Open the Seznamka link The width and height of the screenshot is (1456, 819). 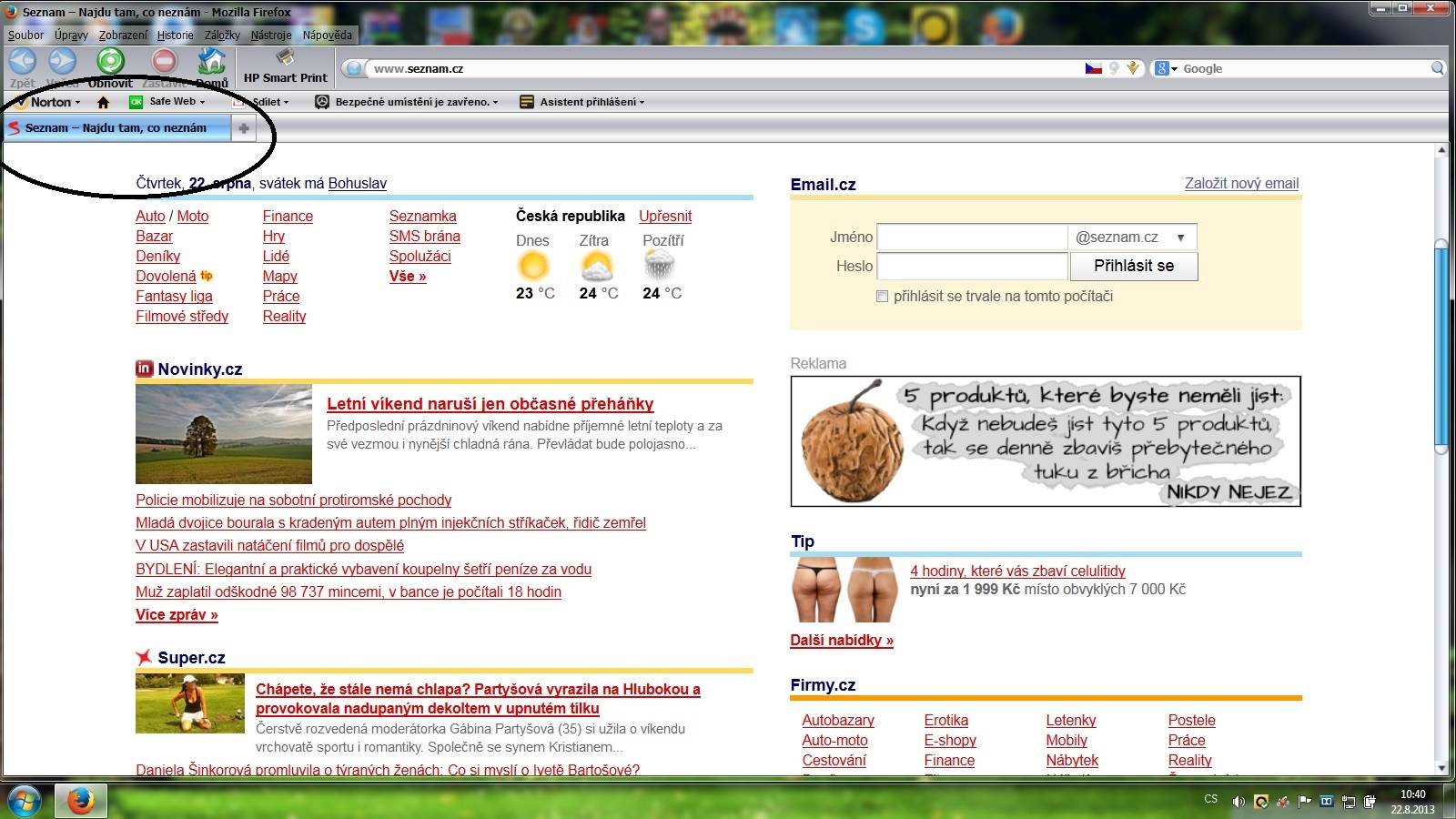[x=423, y=216]
